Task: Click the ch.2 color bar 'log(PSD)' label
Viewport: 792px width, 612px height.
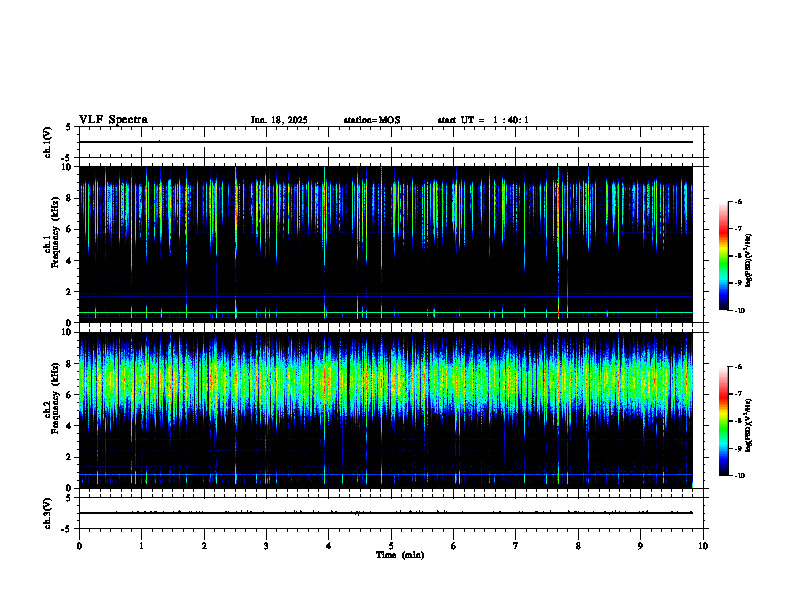Action: tap(749, 425)
